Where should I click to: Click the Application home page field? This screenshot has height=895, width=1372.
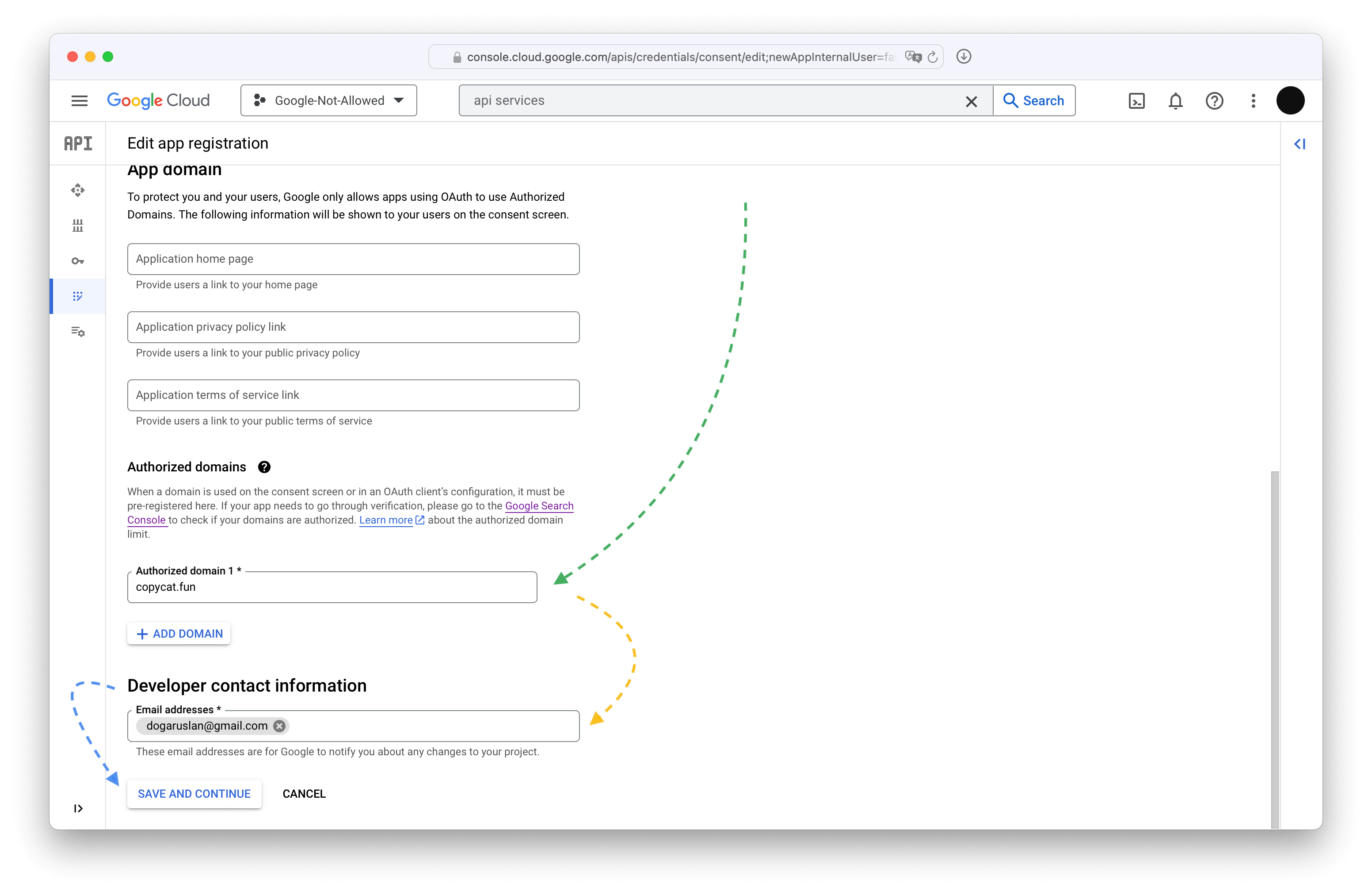point(353,259)
